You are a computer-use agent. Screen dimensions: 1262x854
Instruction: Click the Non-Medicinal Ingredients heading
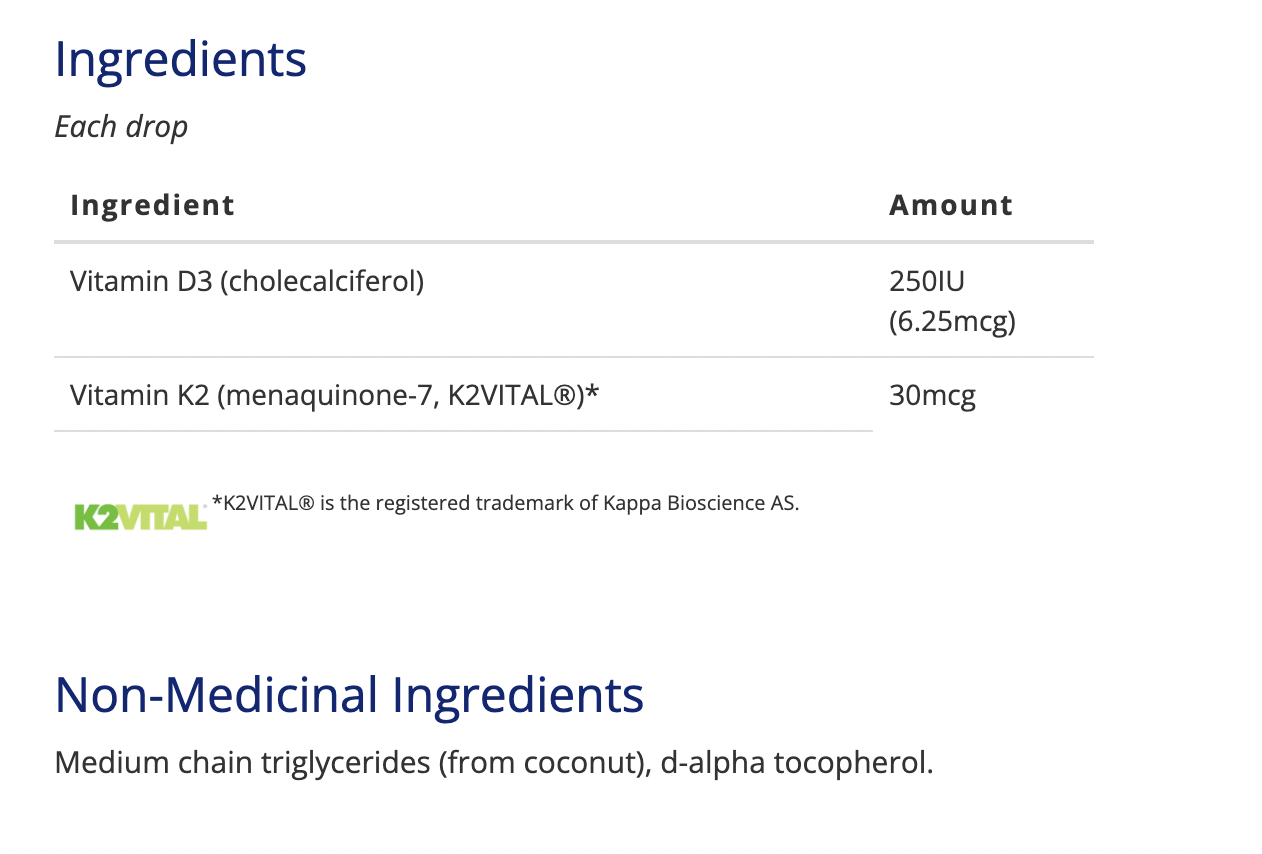click(349, 694)
